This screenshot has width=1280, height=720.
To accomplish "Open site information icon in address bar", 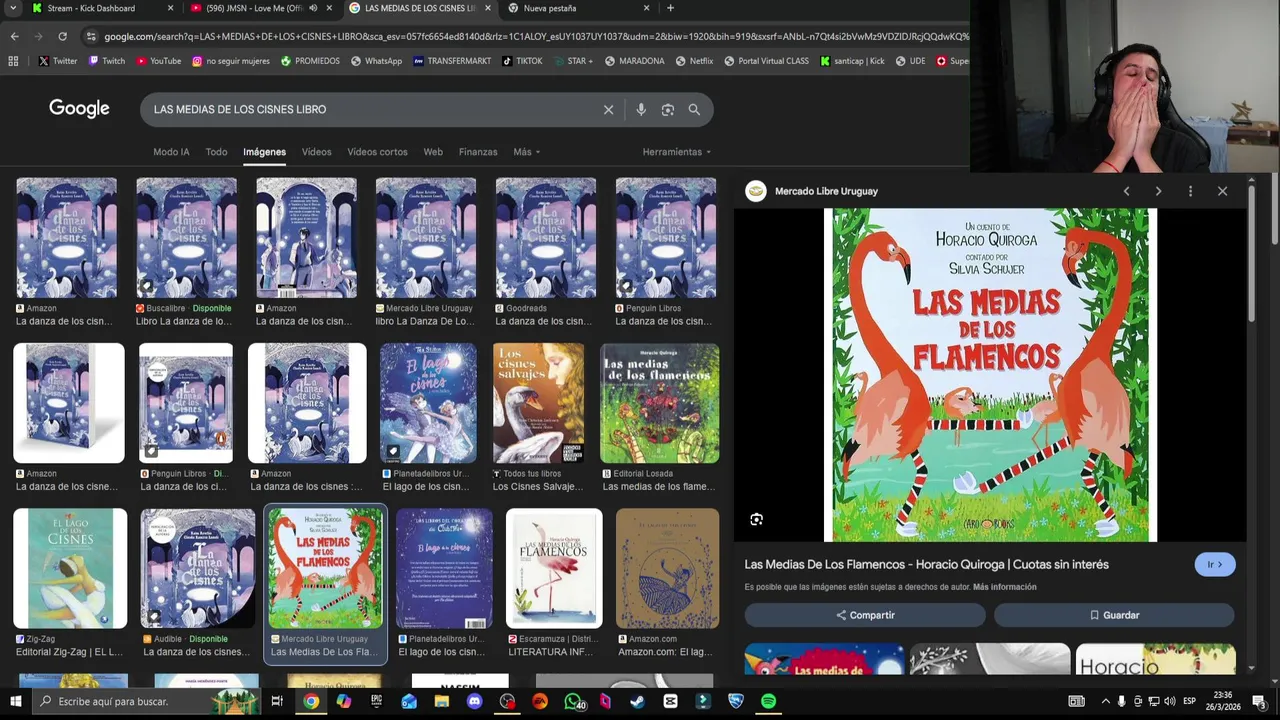I will click(91, 36).
